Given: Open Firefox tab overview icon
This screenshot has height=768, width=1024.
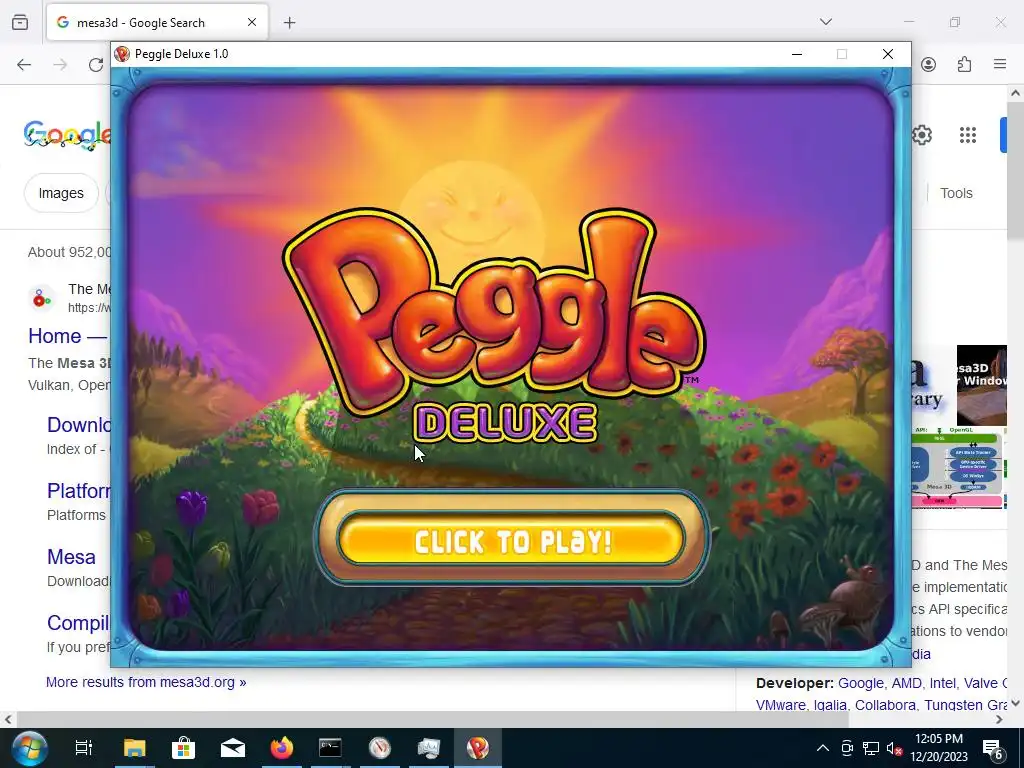Looking at the screenshot, I should click(x=20, y=22).
